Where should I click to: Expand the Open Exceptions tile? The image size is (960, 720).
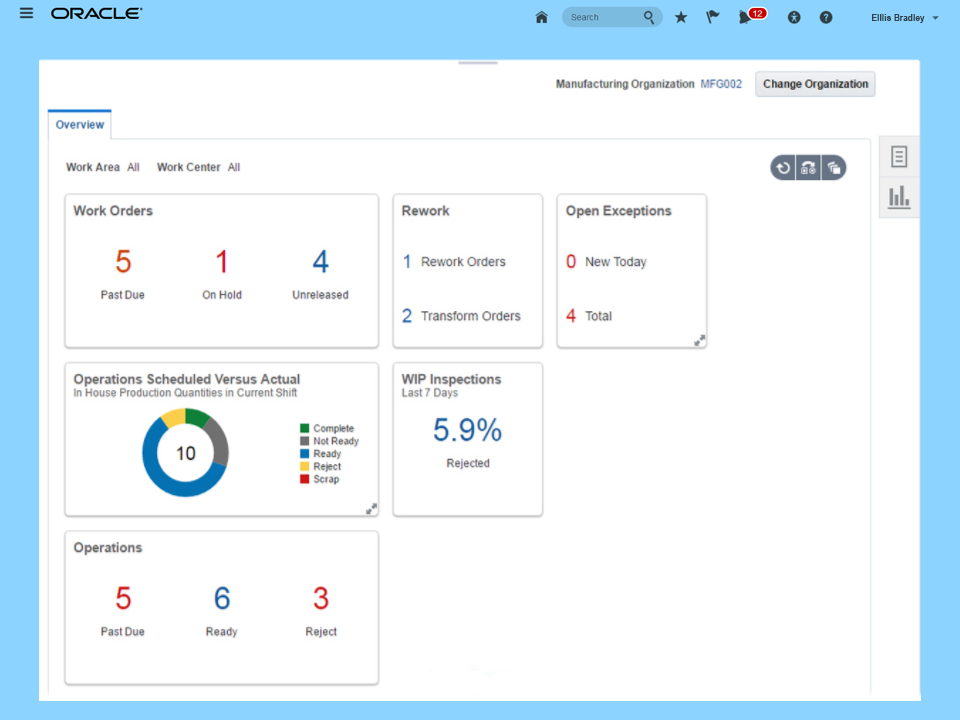(699, 340)
